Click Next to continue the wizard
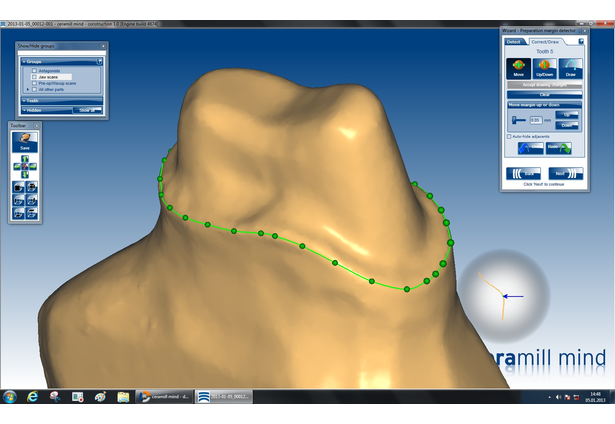Screen dimensions: 615x424 [x=566, y=173]
